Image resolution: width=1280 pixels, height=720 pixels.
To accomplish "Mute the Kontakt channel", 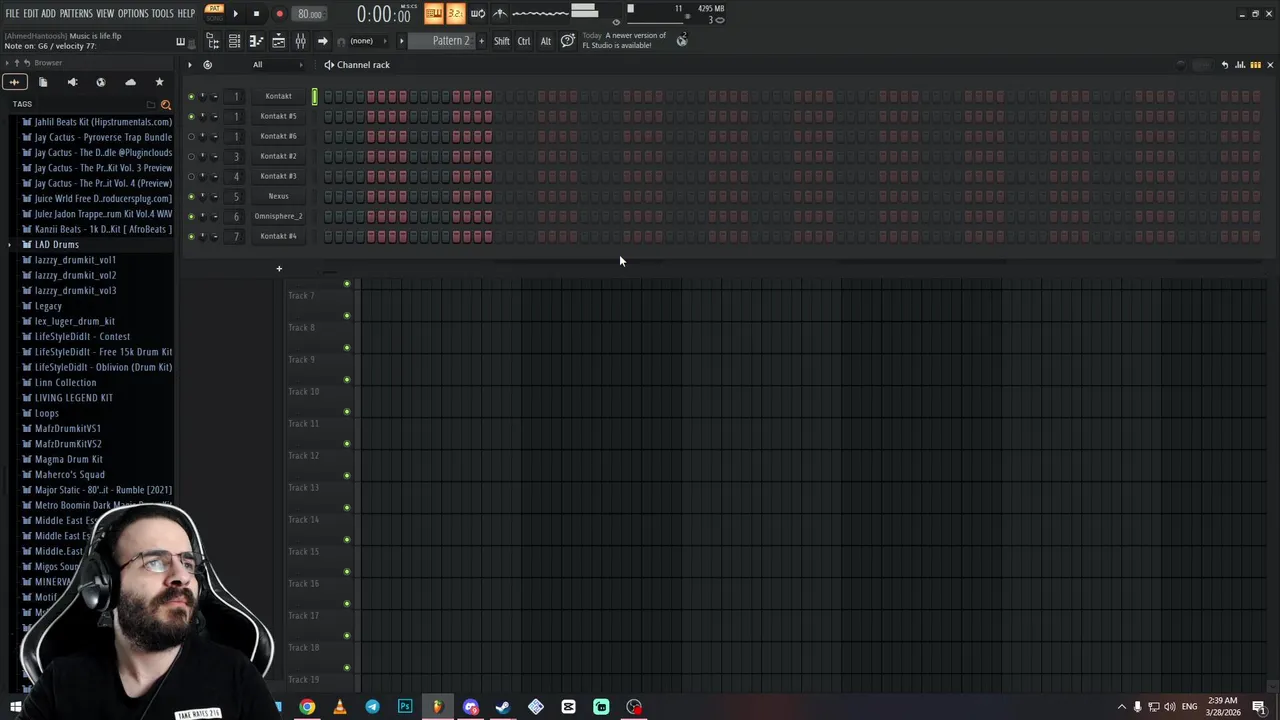I will click(191, 97).
